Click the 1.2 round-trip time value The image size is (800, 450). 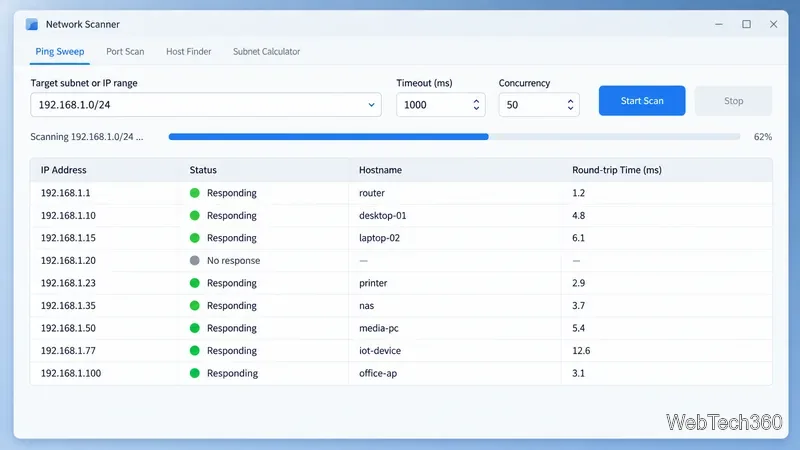coord(578,193)
